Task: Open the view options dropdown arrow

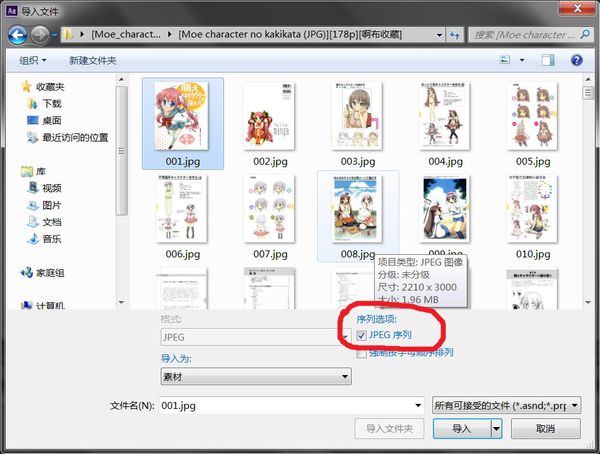Action: click(x=522, y=60)
